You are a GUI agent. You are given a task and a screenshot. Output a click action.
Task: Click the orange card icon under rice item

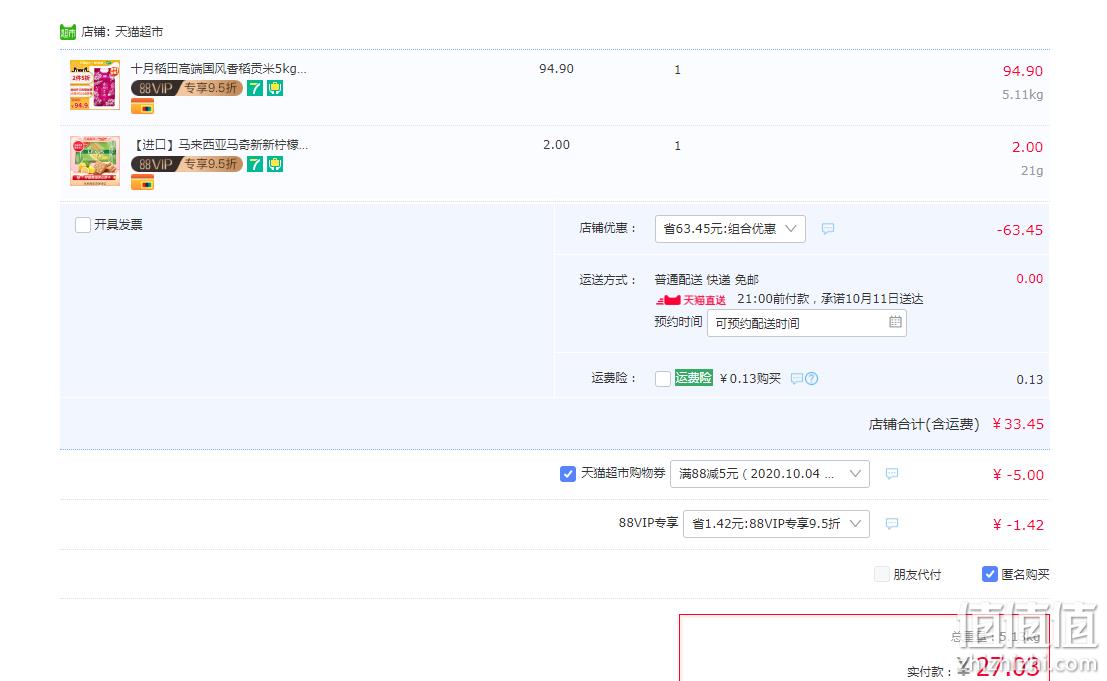(x=143, y=107)
